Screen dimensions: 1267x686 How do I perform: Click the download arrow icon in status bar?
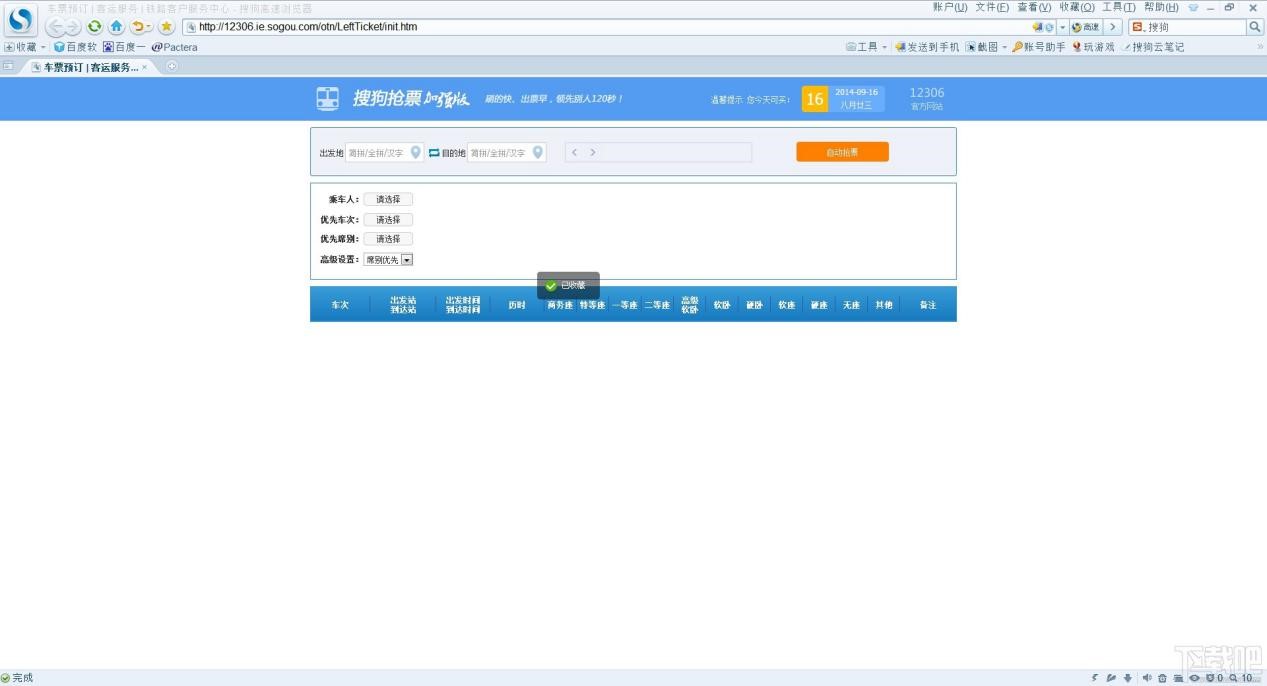1128,677
